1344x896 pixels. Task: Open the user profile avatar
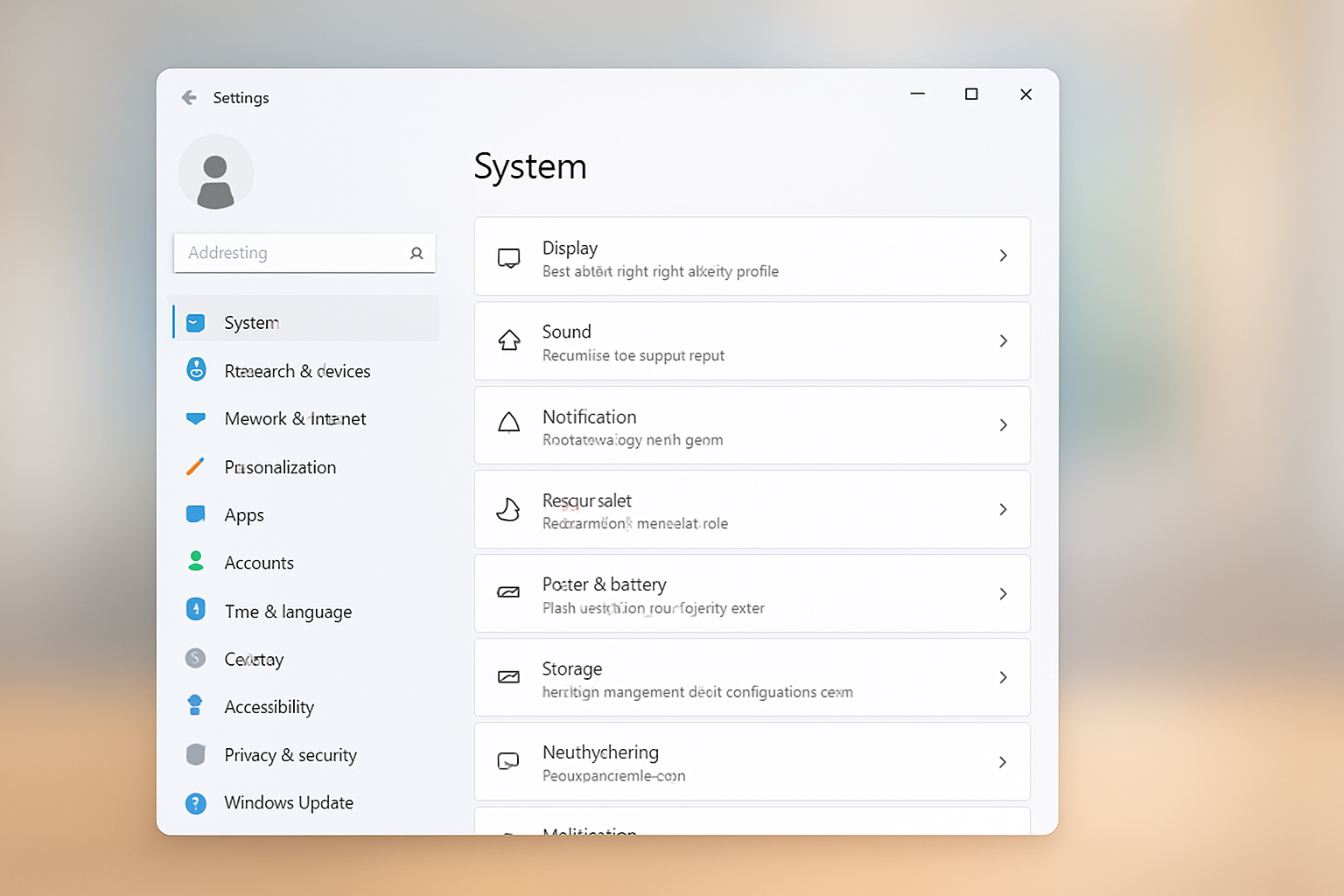[216, 172]
